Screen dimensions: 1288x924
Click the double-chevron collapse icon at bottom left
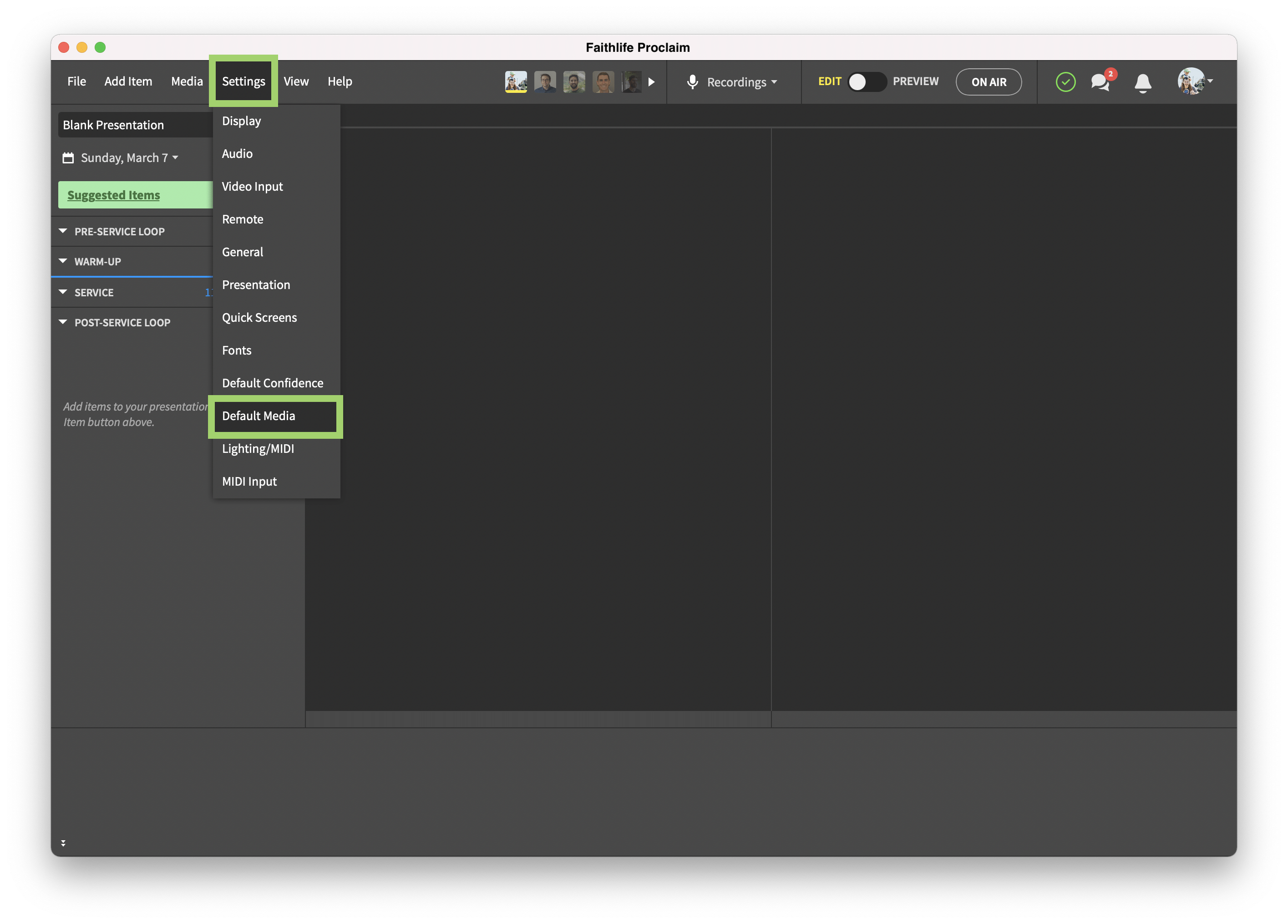[63, 843]
